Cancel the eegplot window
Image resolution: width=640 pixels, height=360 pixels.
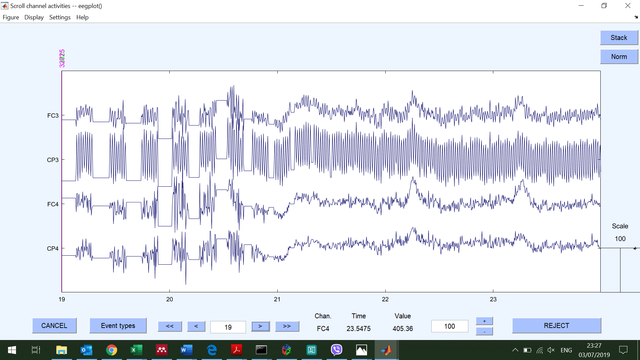[54, 326]
